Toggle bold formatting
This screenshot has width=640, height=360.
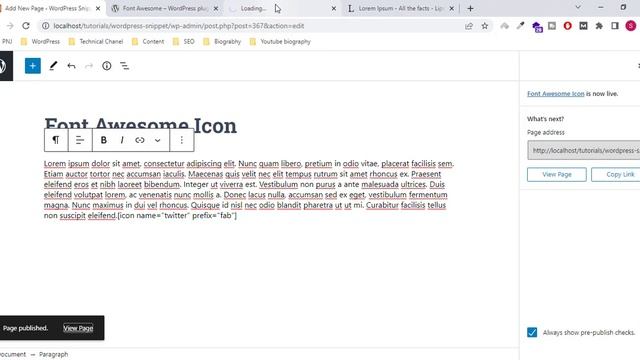(104, 140)
